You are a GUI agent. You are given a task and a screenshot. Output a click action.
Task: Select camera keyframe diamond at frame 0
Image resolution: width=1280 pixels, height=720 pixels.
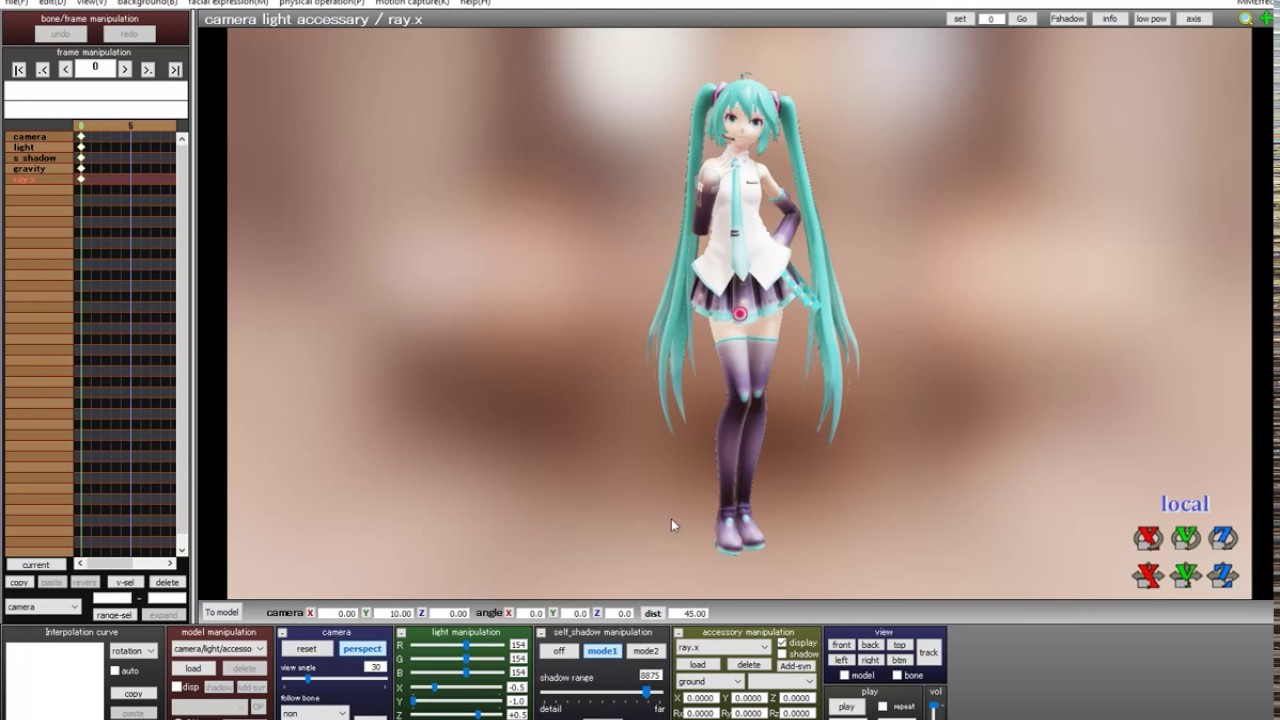click(x=81, y=136)
